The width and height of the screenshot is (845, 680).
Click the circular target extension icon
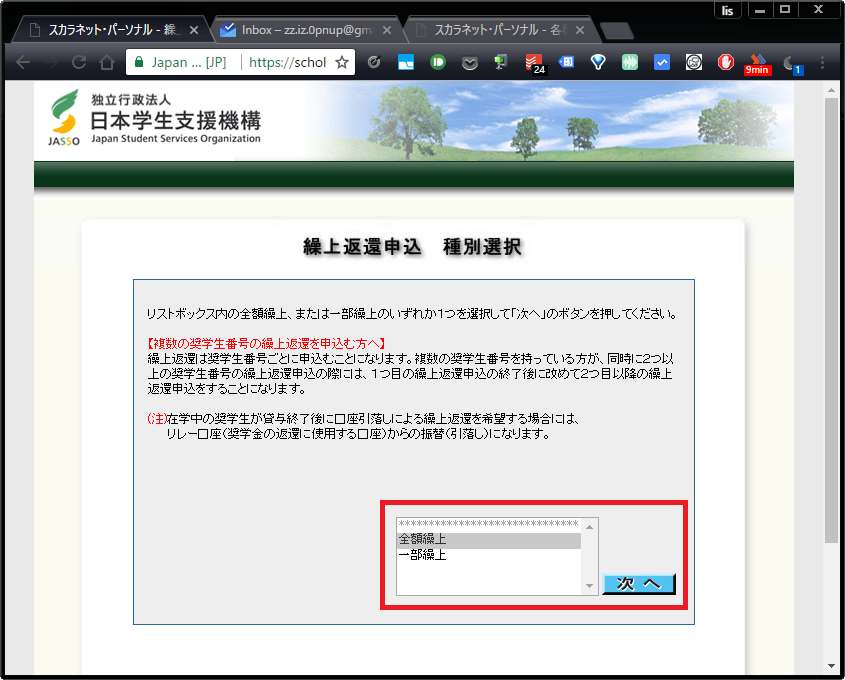pos(374,63)
